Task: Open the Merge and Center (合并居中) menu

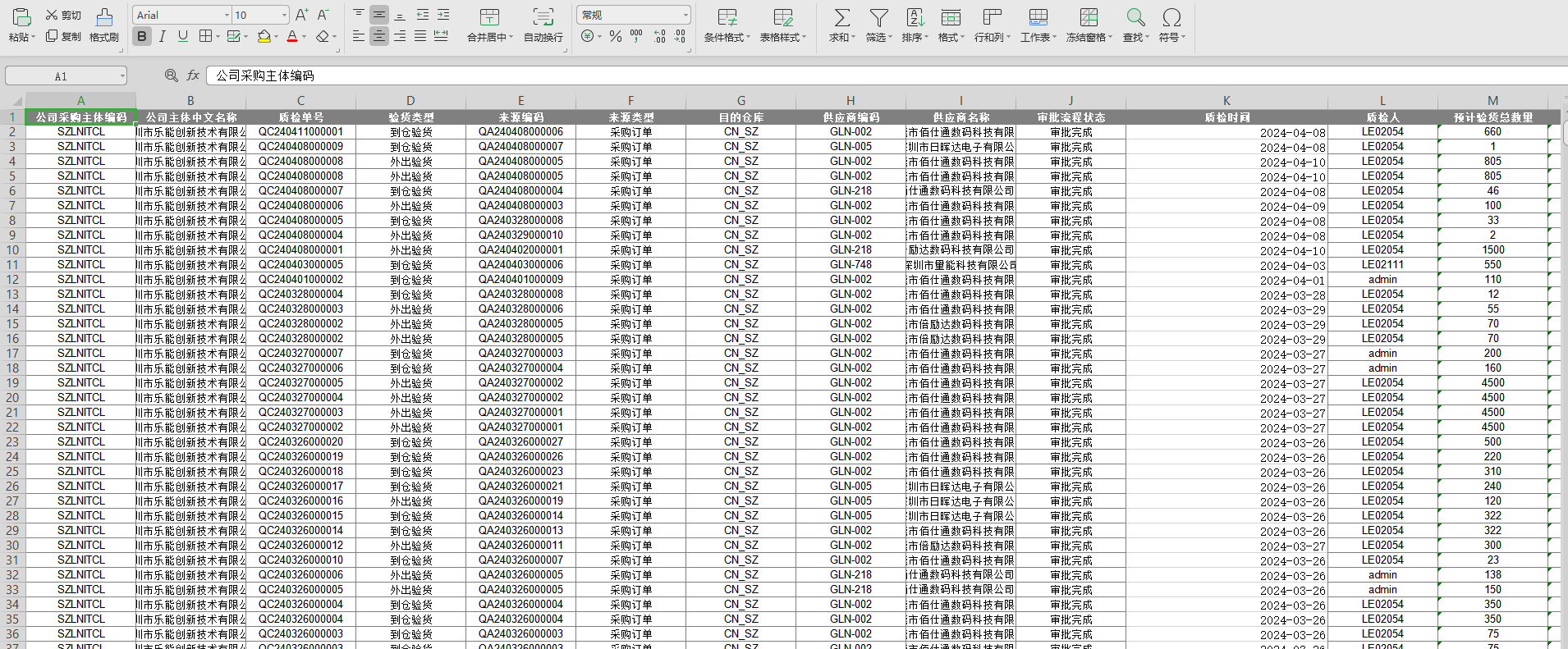Action: tap(489, 18)
